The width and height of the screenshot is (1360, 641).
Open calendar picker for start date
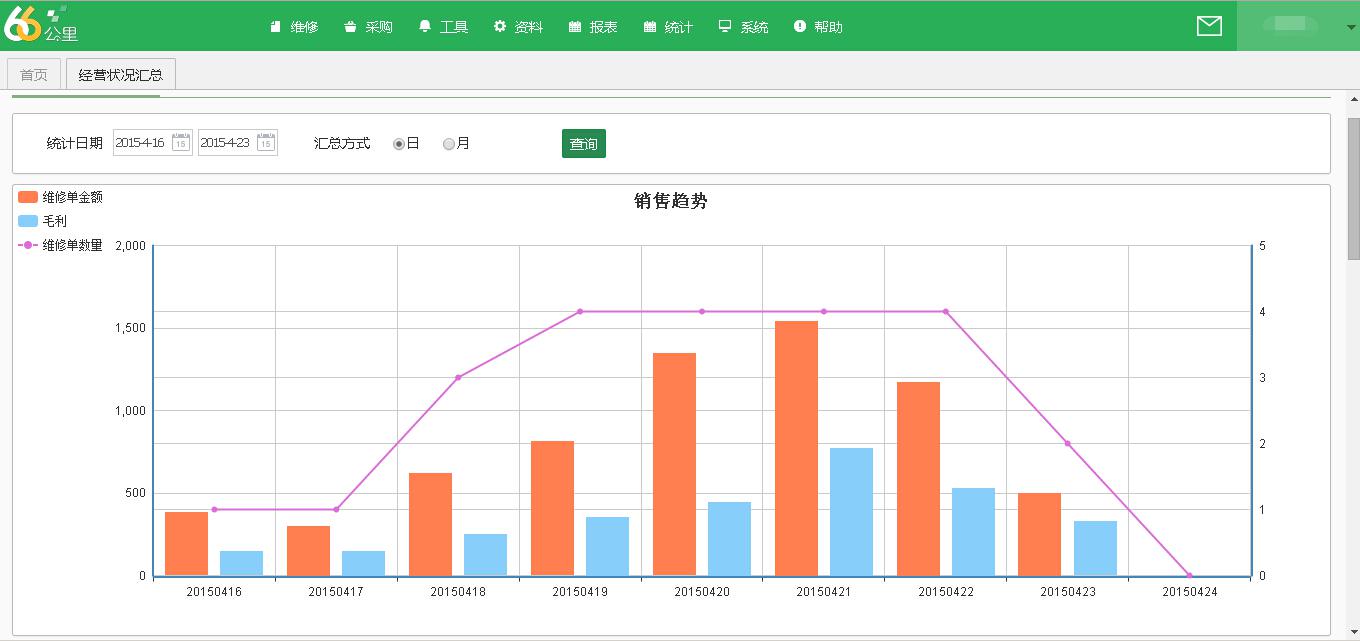click(181, 142)
